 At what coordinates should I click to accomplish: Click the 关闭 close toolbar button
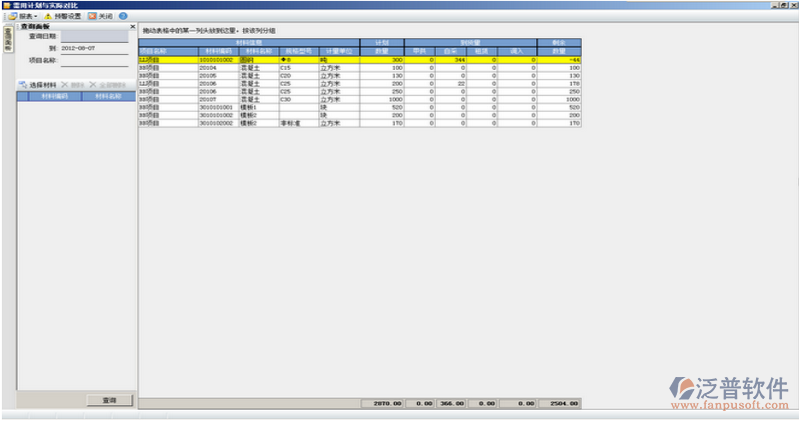click(x=92, y=17)
